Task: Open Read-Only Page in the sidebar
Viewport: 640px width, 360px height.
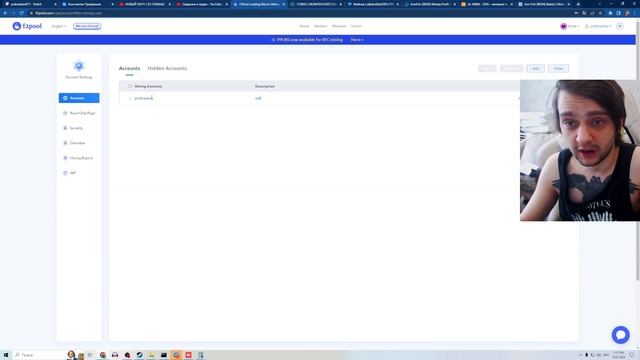Action: pos(79,113)
